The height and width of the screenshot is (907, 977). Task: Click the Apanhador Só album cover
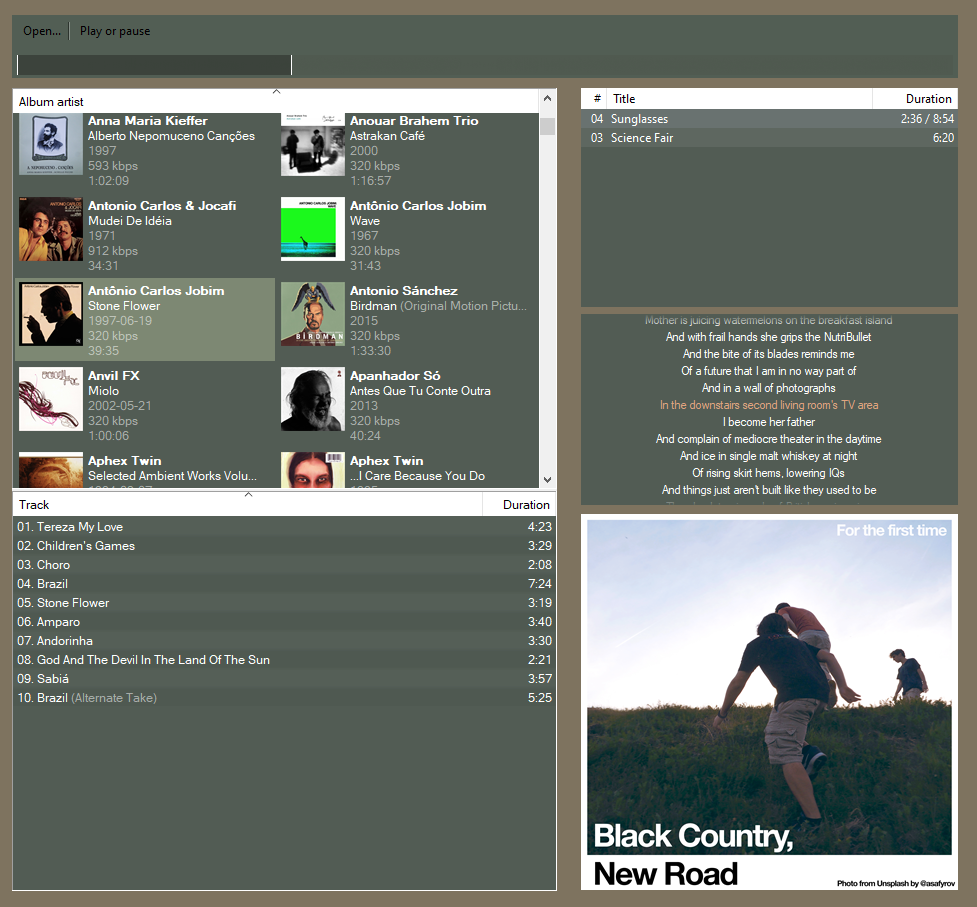pos(313,399)
